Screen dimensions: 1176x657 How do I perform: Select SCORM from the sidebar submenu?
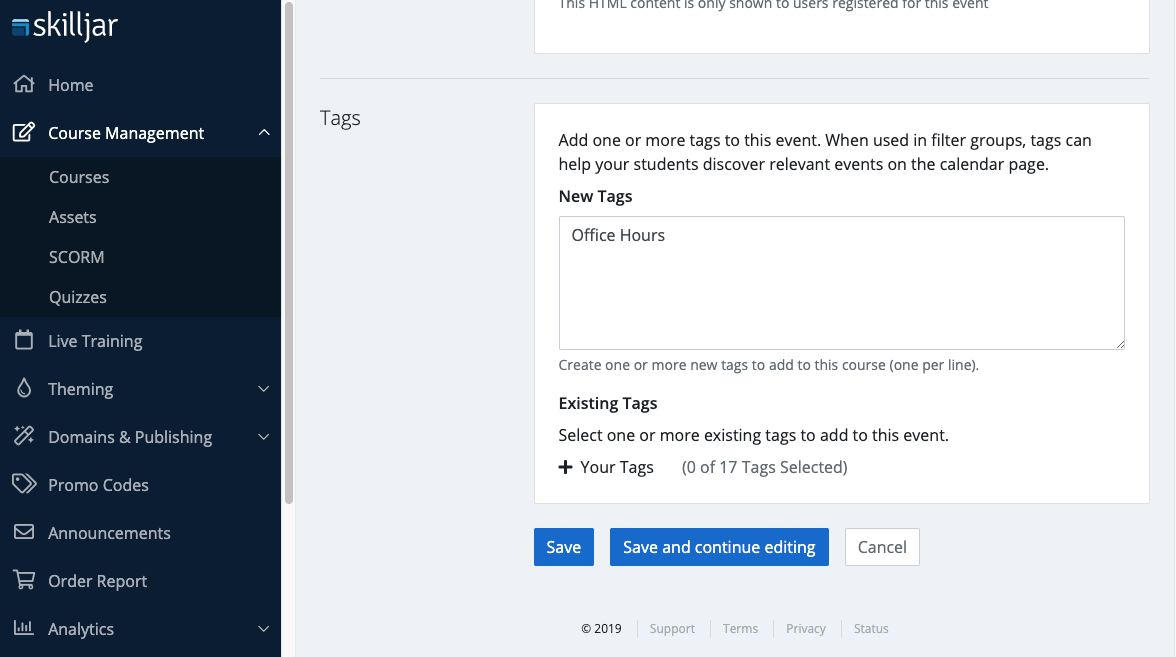(77, 257)
